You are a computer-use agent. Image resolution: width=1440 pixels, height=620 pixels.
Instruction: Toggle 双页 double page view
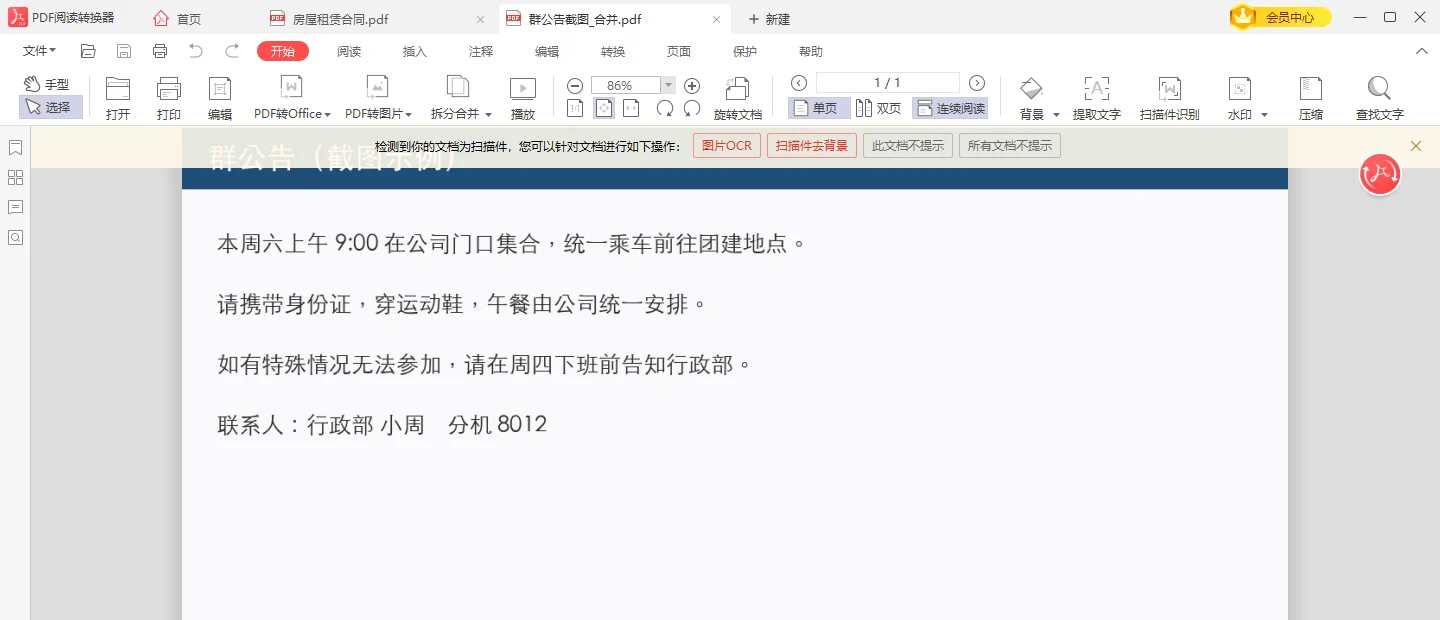pyautogui.click(x=878, y=108)
